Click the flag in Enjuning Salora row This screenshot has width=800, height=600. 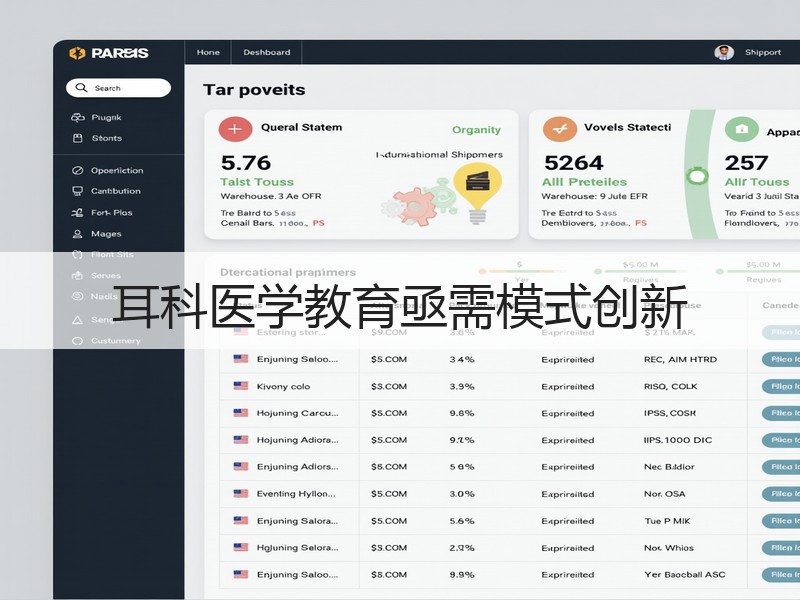tap(241, 520)
